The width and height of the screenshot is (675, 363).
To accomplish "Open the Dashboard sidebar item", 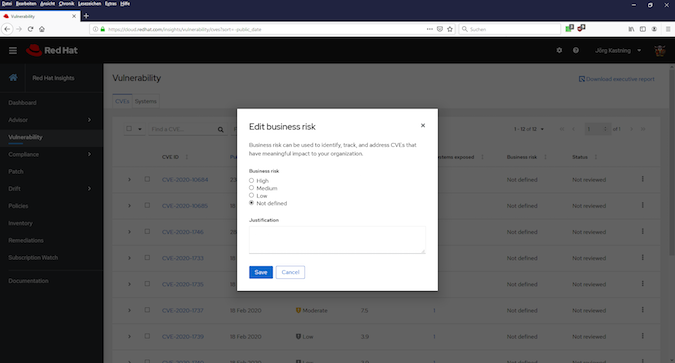I will [22, 102].
